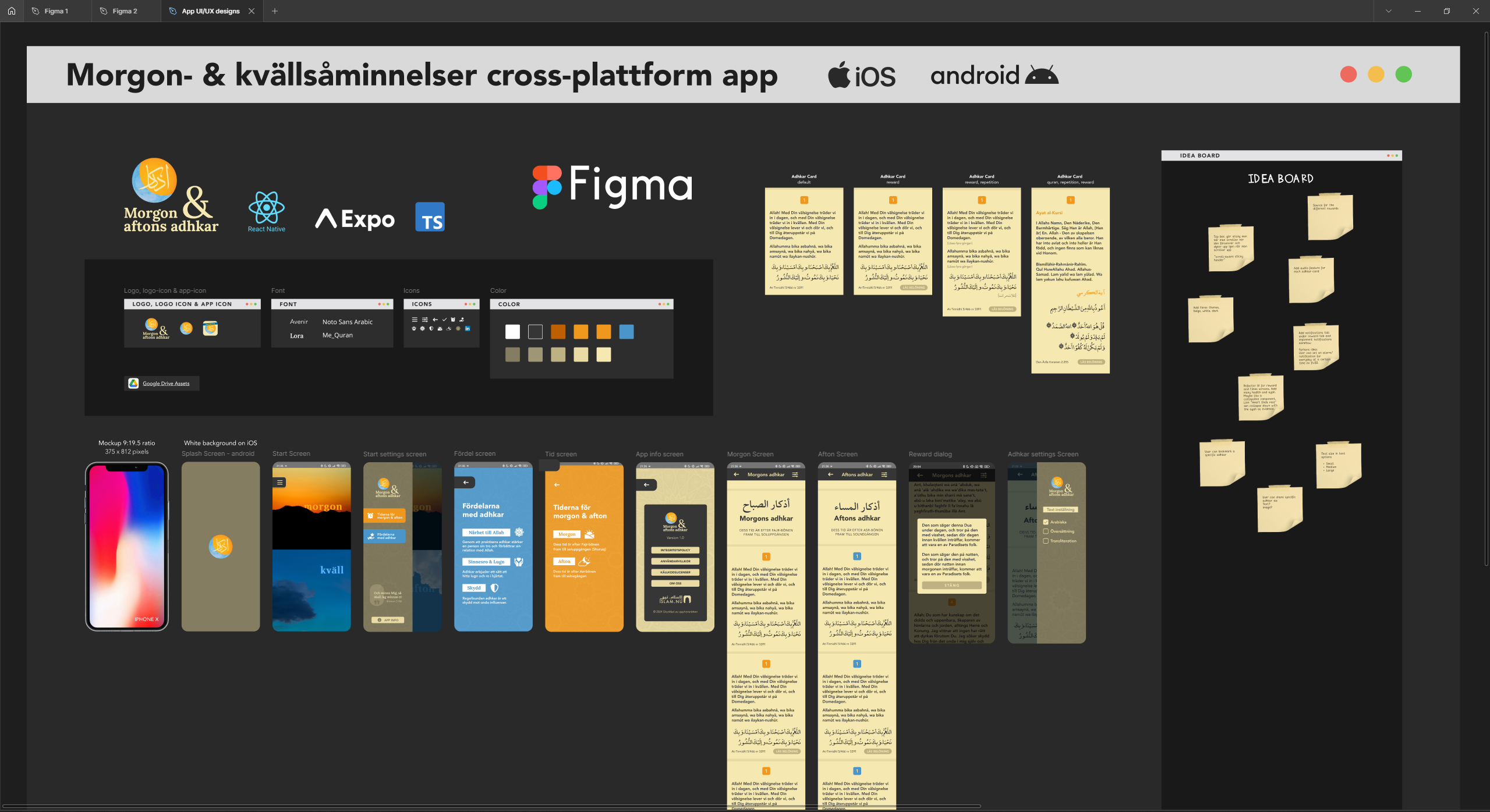Click the shield icon next to Skydd
Image resolution: width=1490 pixels, height=812 pixels.
(x=494, y=588)
